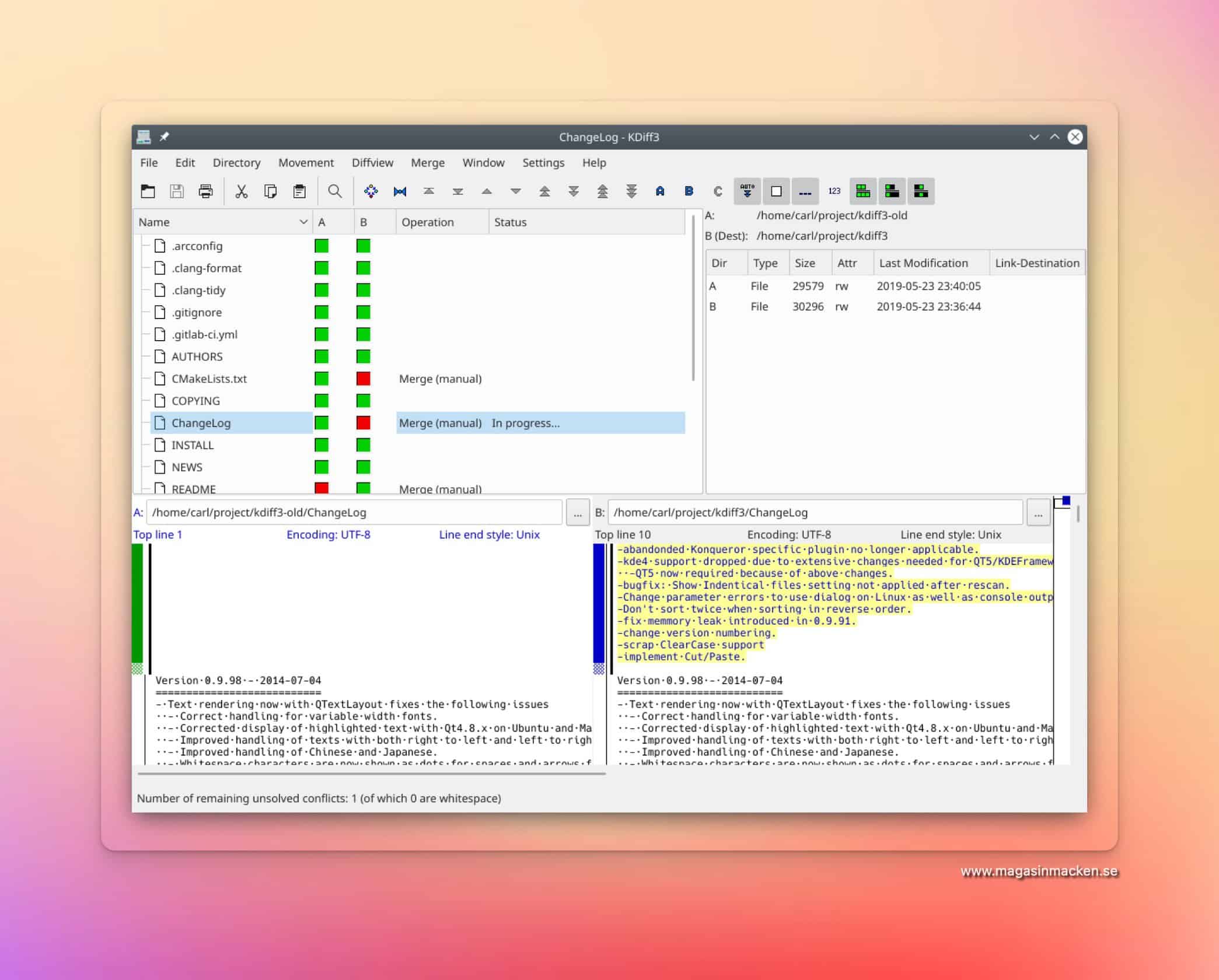
Task: Select lines from C
Action: pos(718,191)
